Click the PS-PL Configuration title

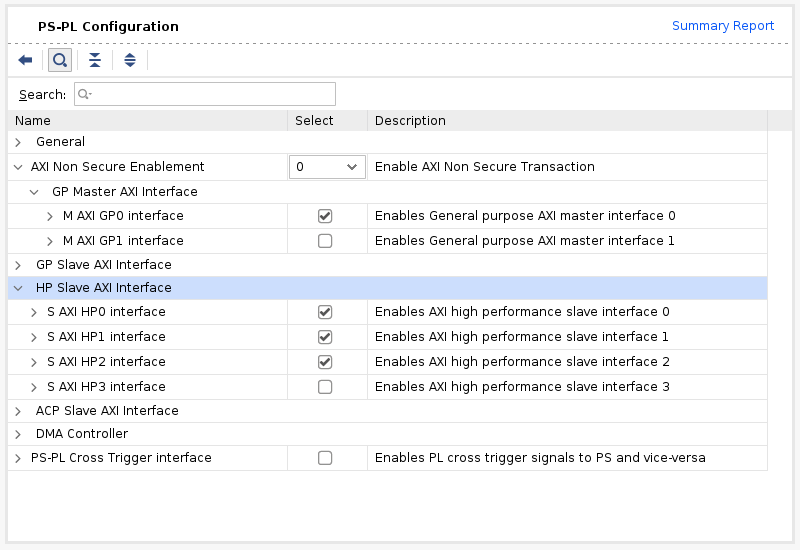click(x=108, y=26)
